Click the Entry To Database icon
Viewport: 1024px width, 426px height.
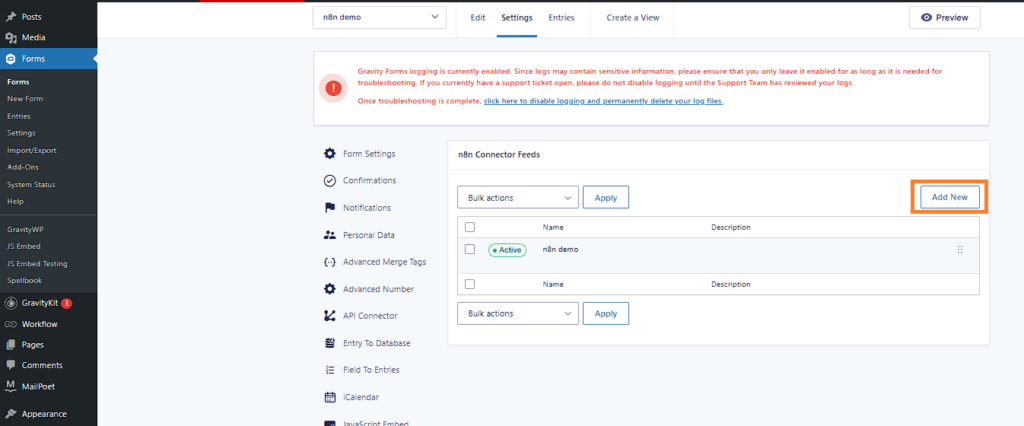(x=330, y=343)
